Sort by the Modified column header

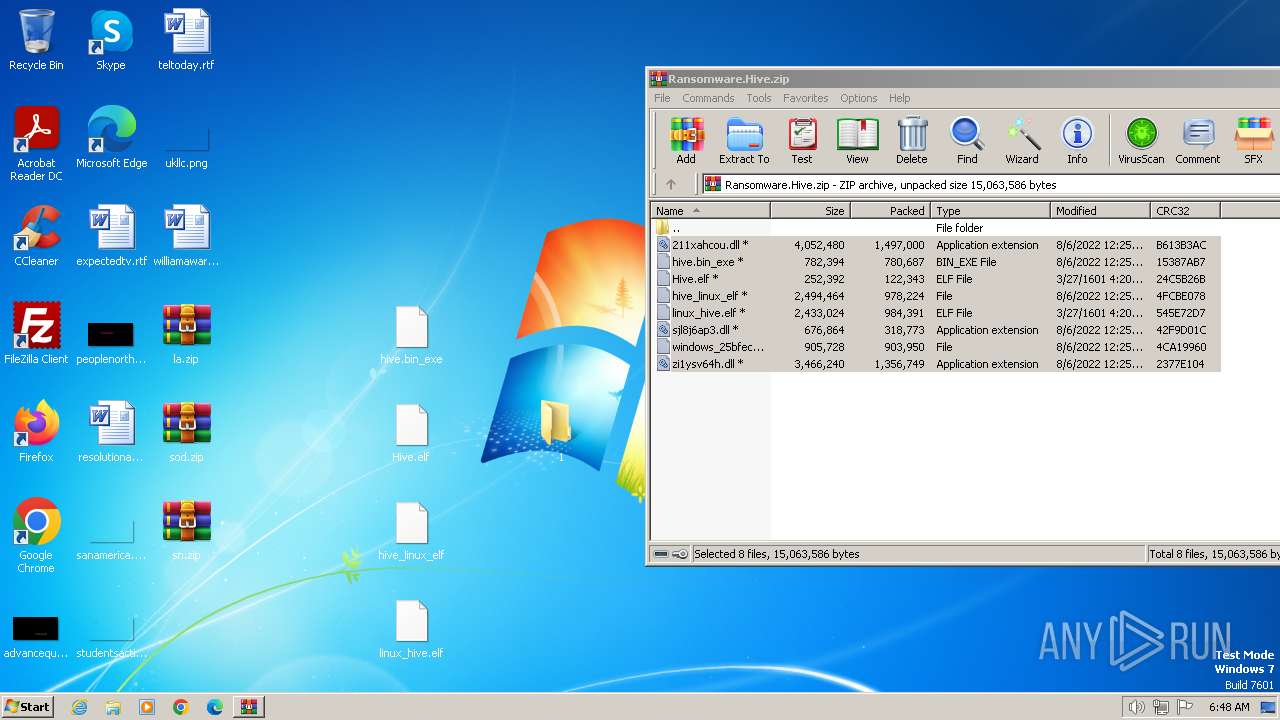click(x=1100, y=211)
